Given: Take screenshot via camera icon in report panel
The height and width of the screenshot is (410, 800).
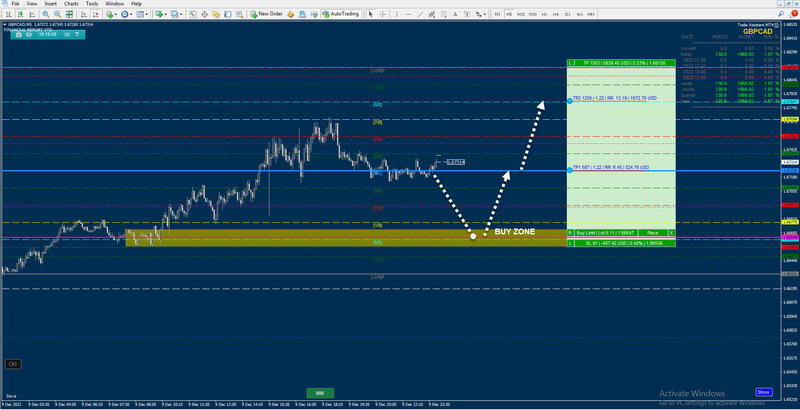Looking at the screenshot, I should (x=19, y=35).
